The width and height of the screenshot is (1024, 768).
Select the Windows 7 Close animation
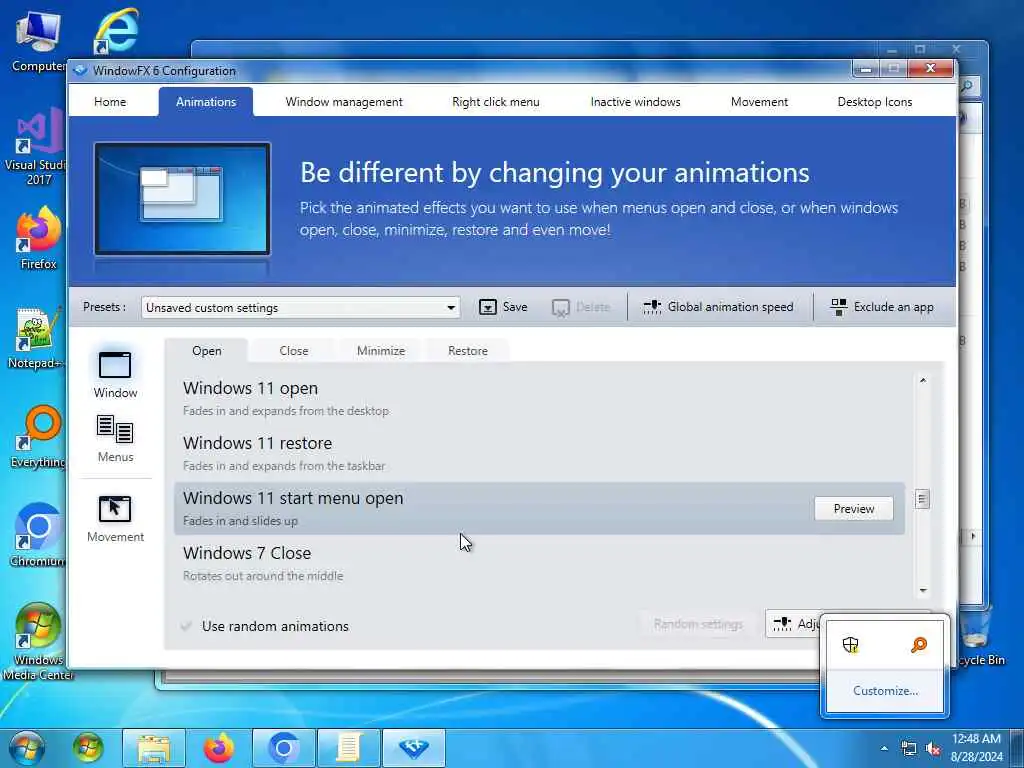tap(539, 564)
